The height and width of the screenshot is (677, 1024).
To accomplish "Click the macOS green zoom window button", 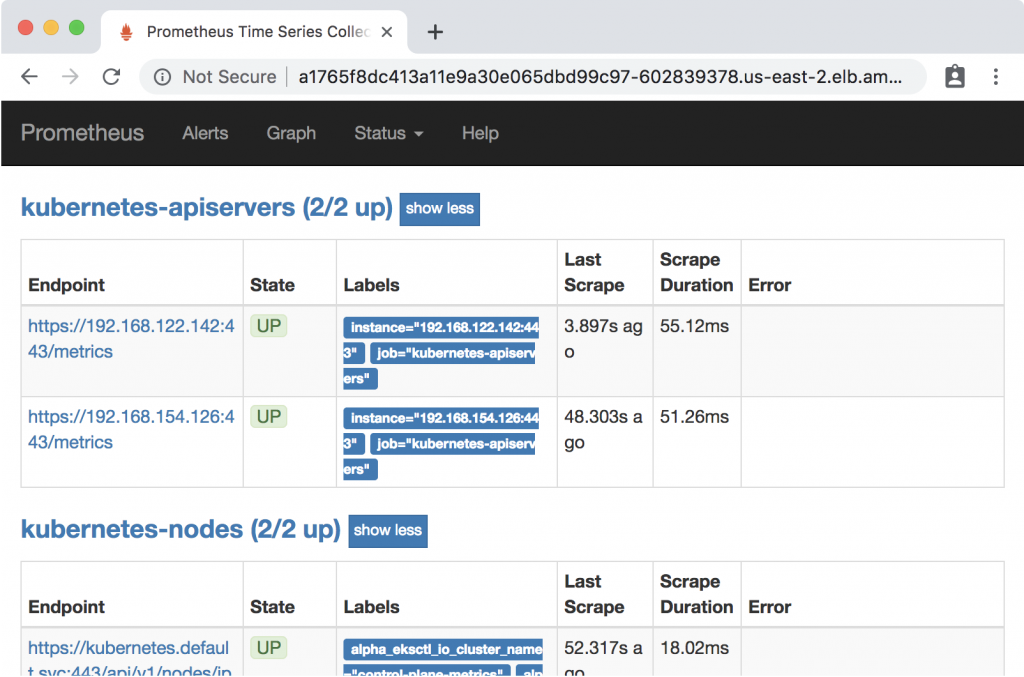I will coord(76,27).
